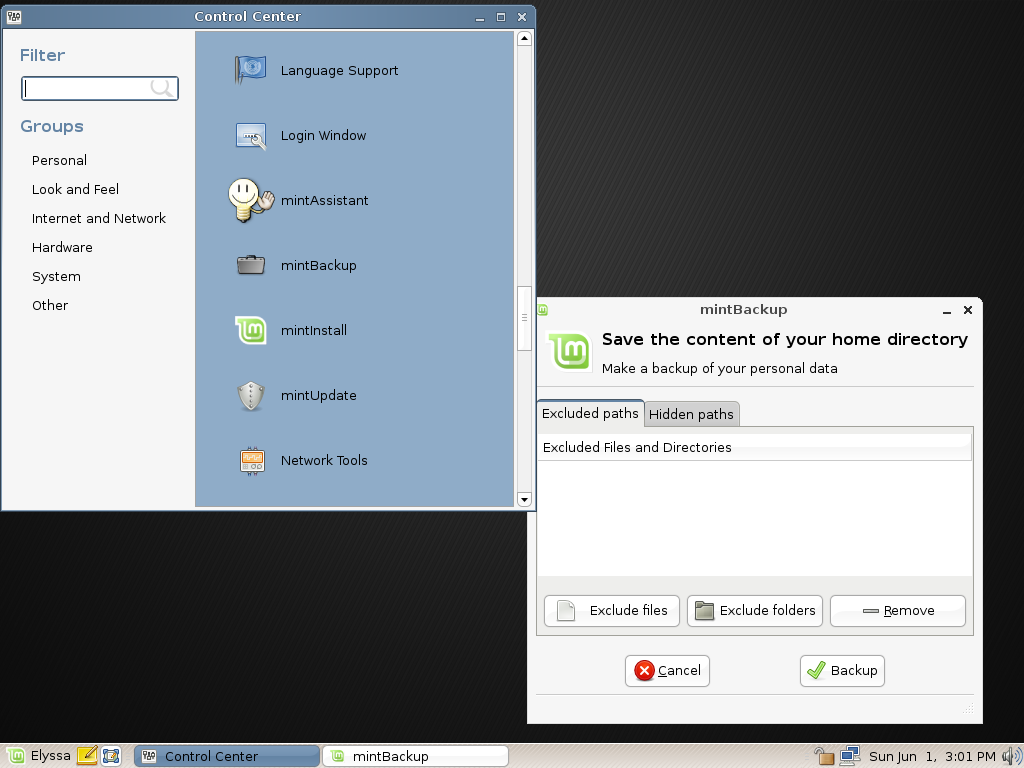This screenshot has width=1024, height=768.
Task: Launch mintAssistant smiley lightbulb icon
Action: click(251, 200)
